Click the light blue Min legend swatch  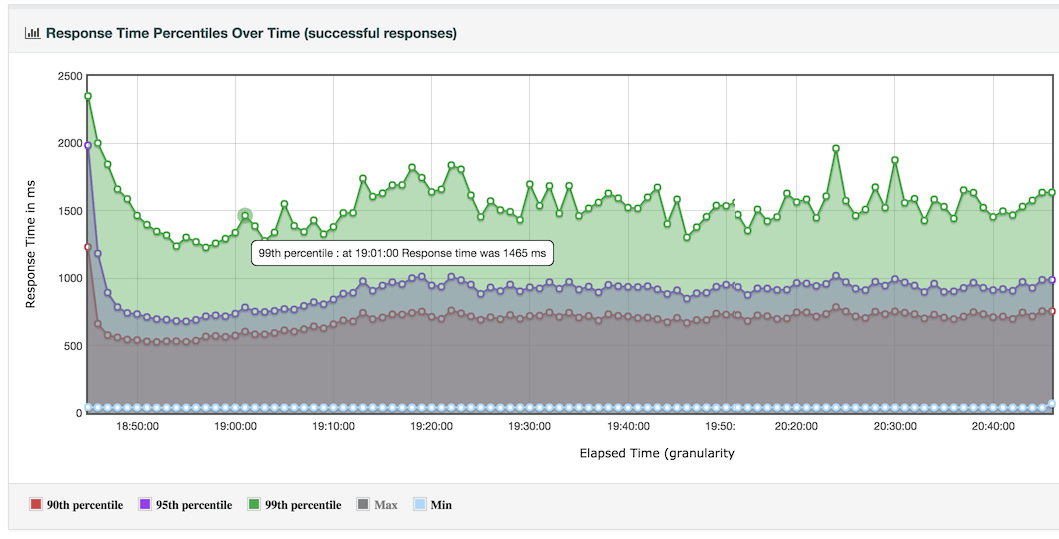pyautogui.click(x=420, y=505)
